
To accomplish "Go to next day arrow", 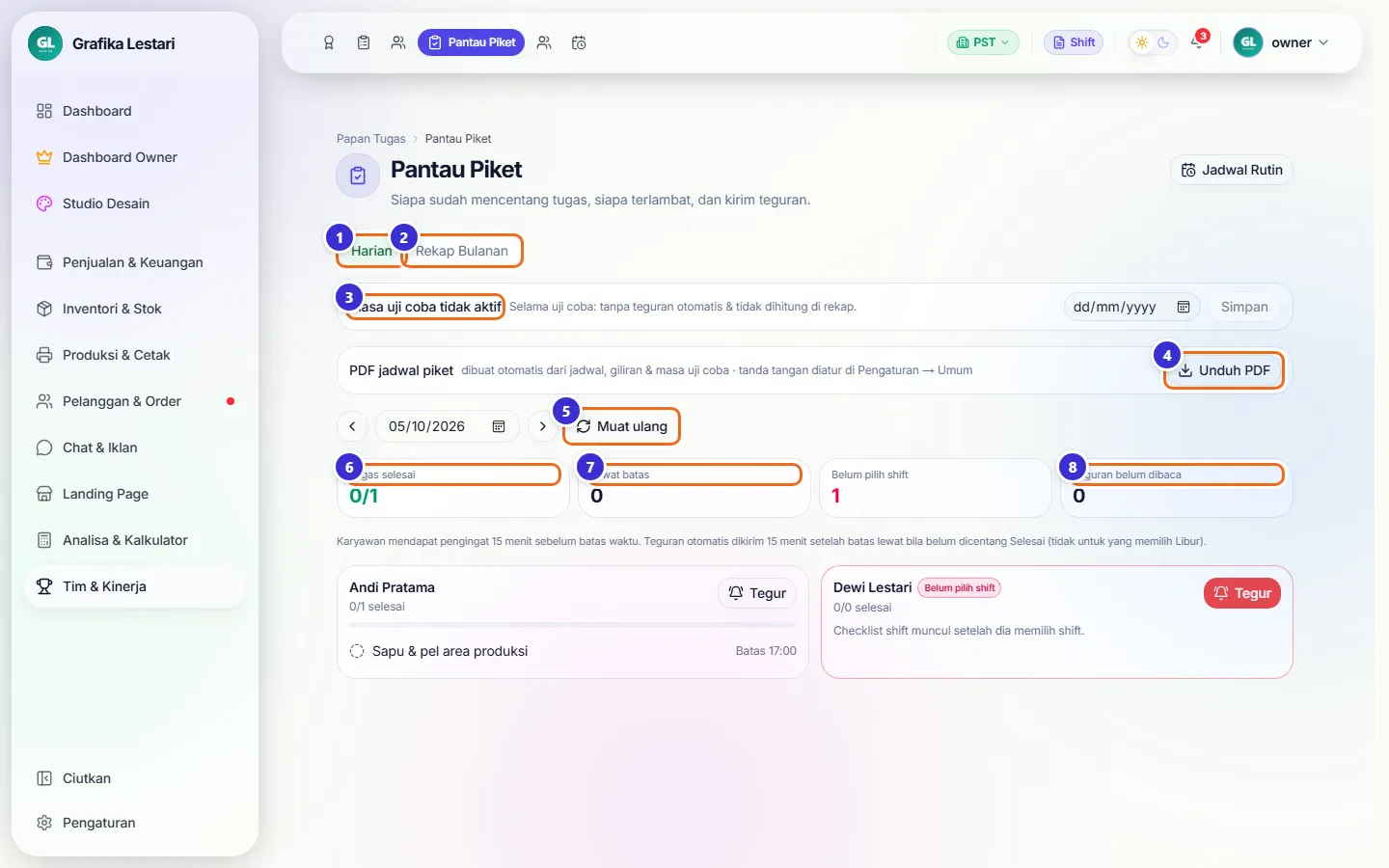I will coord(542,426).
